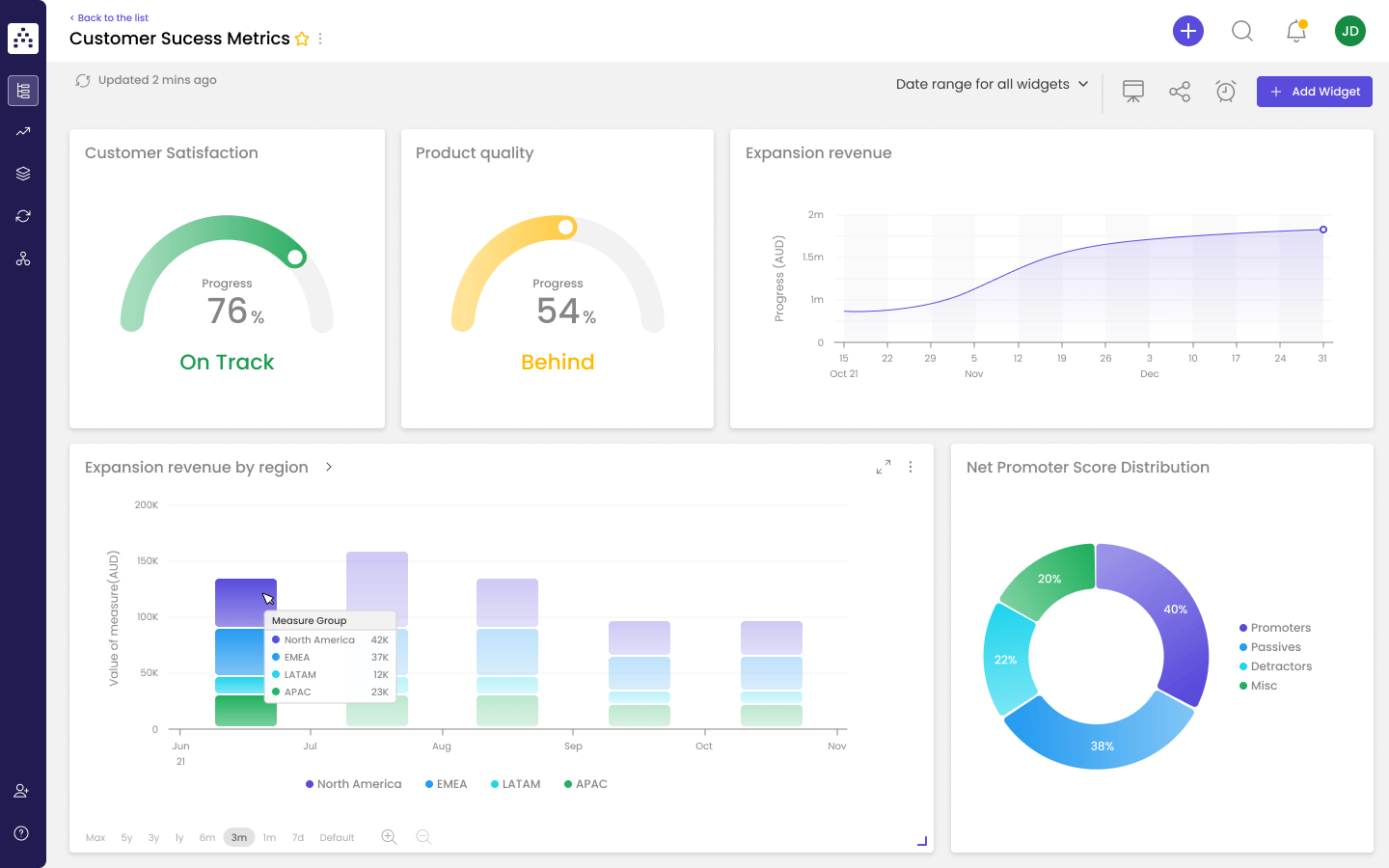Go back via Back to the list link

click(x=109, y=17)
